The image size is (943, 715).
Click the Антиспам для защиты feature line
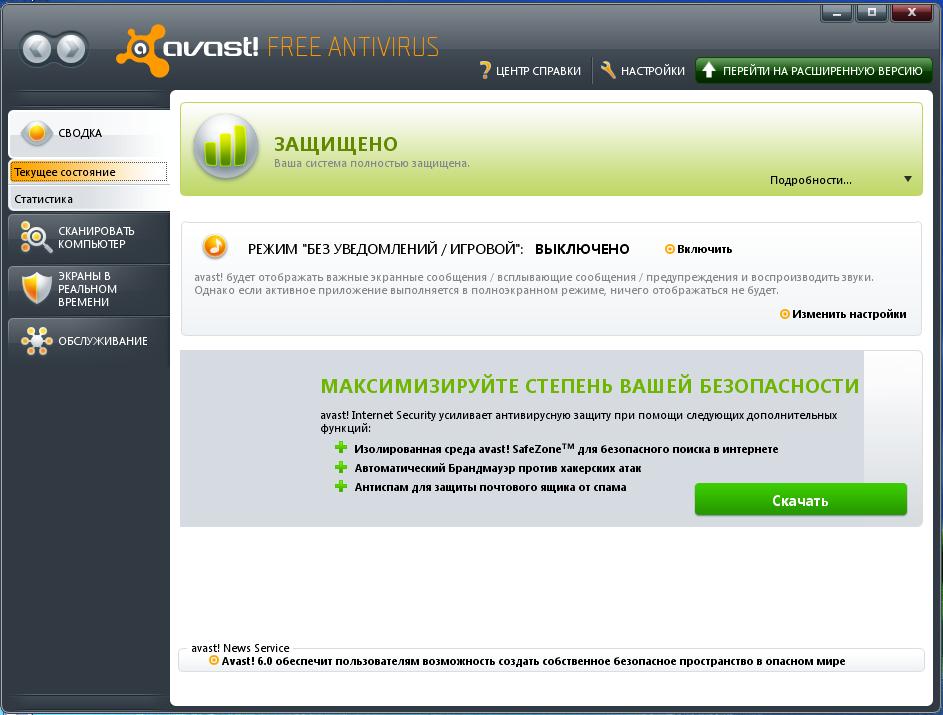[490, 487]
